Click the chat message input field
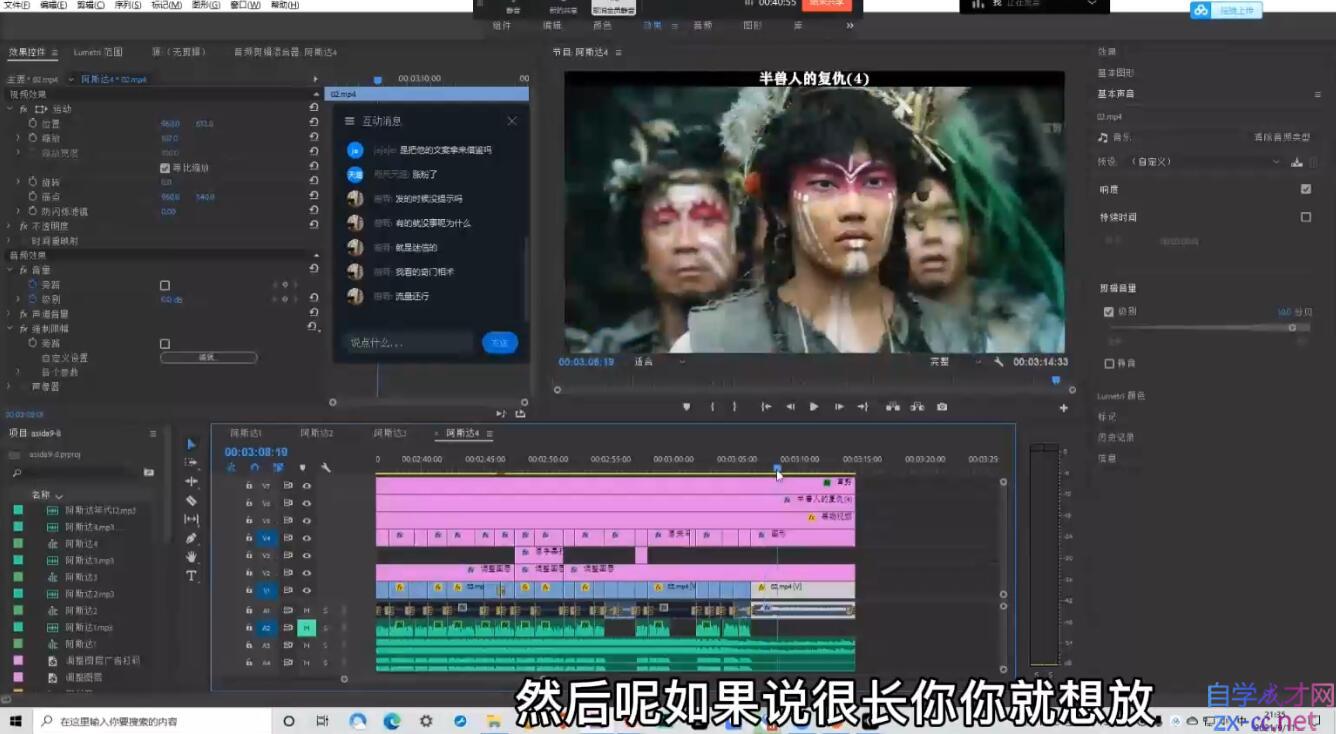Image resolution: width=1336 pixels, height=734 pixels. click(408, 343)
